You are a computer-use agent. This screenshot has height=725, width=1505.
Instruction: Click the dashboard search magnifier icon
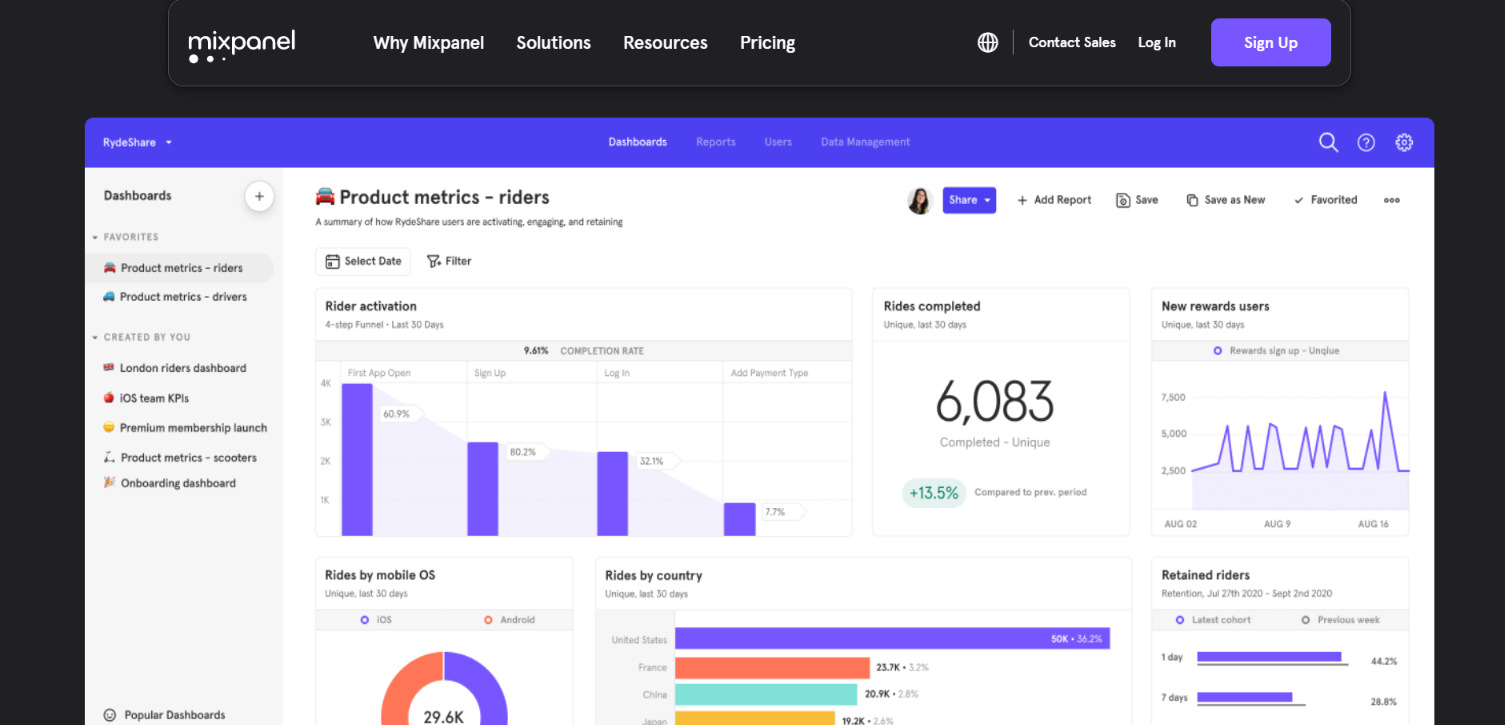(1328, 142)
